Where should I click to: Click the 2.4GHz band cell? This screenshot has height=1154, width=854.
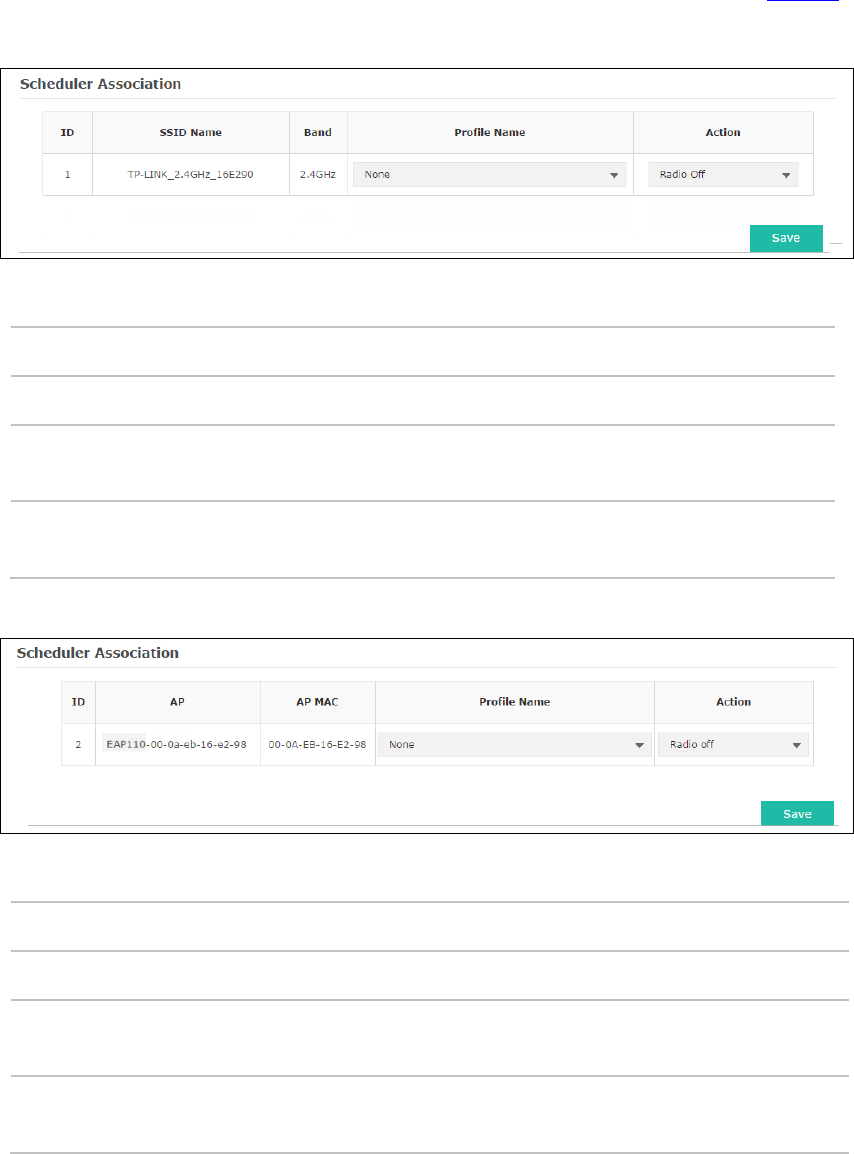pyautogui.click(x=318, y=174)
